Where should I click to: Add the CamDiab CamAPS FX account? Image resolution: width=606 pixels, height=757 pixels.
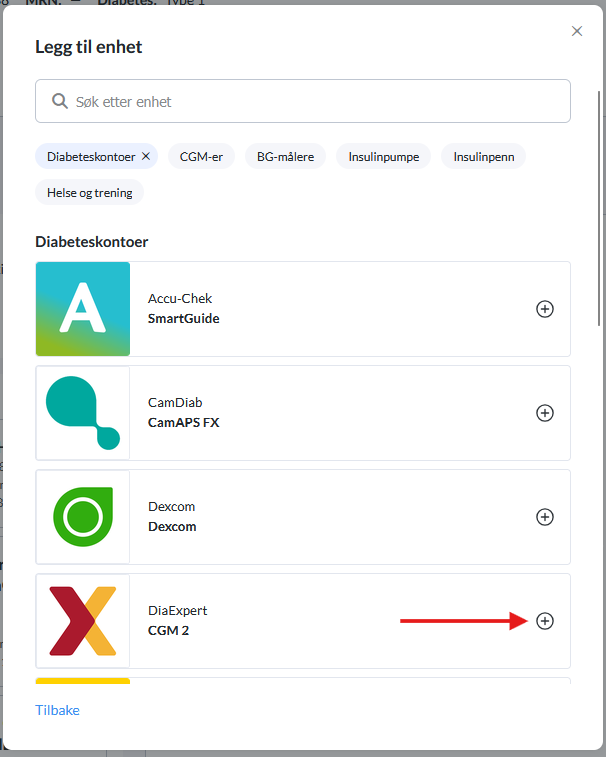point(545,413)
